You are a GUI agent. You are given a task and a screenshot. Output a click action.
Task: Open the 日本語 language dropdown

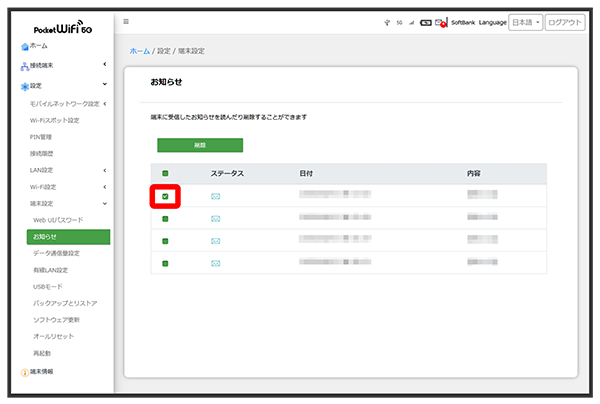click(x=525, y=22)
